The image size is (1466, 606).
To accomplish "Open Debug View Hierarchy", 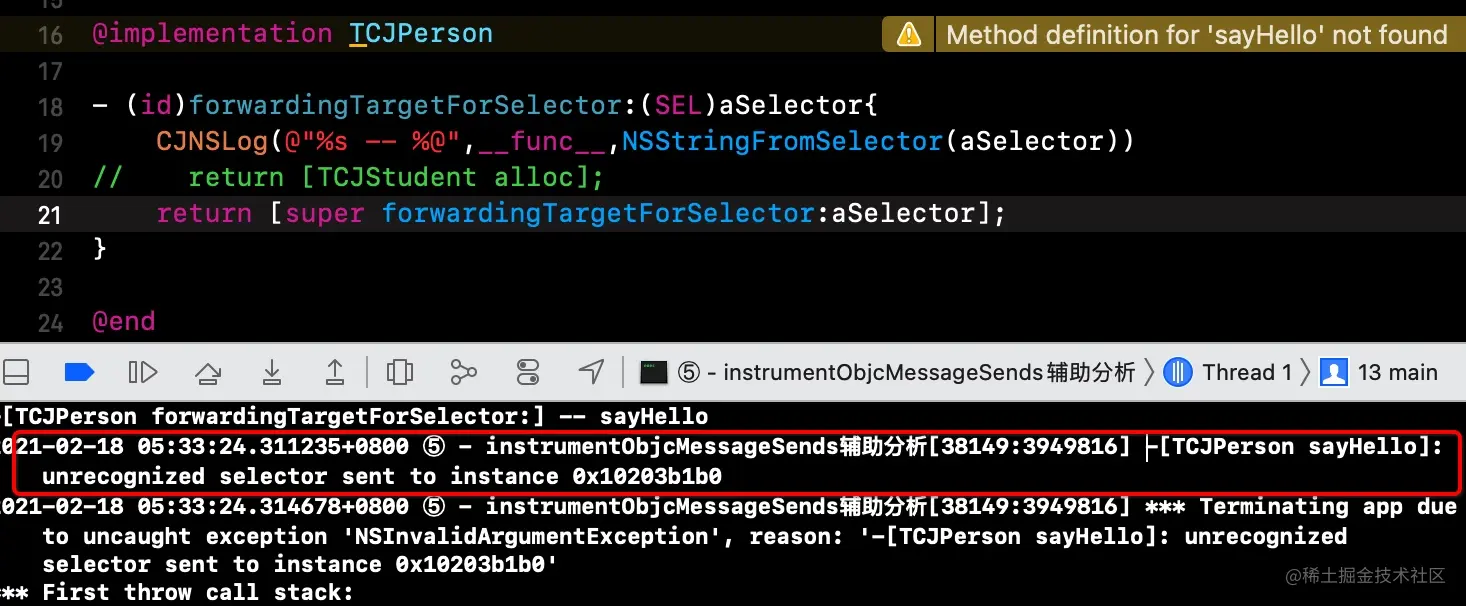I will tap(400, 373).
